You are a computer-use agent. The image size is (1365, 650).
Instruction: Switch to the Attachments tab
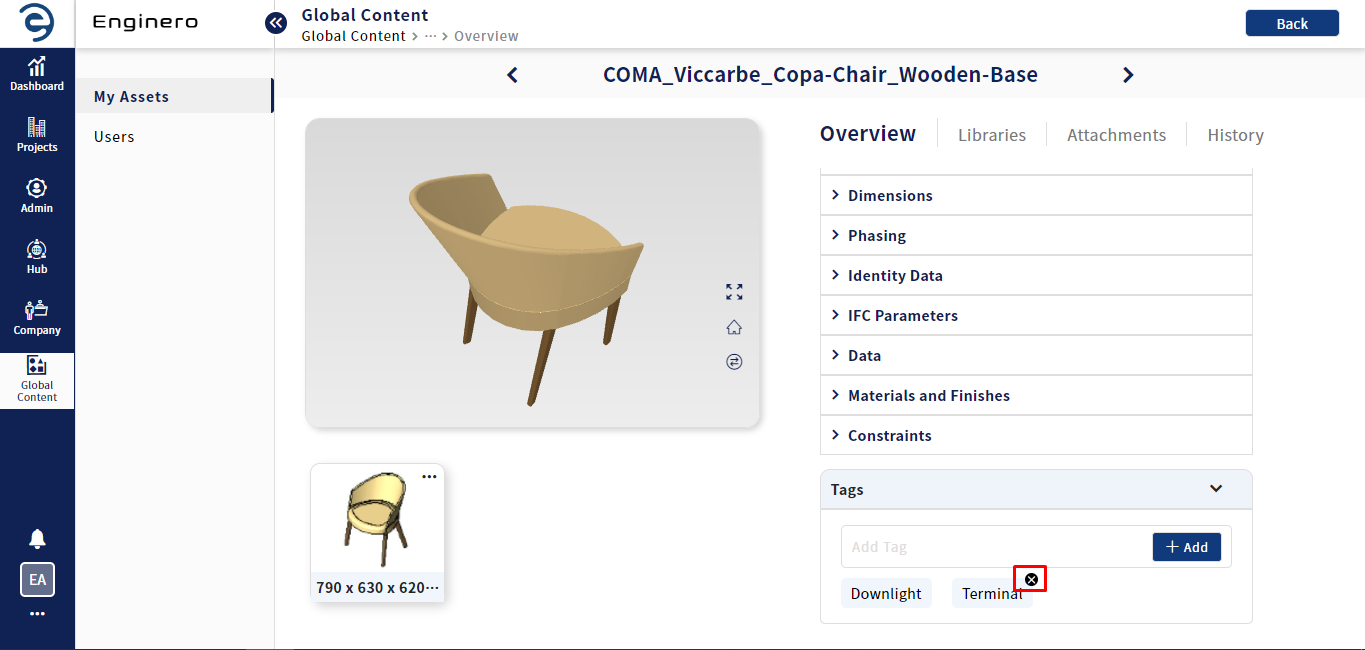1116,135
